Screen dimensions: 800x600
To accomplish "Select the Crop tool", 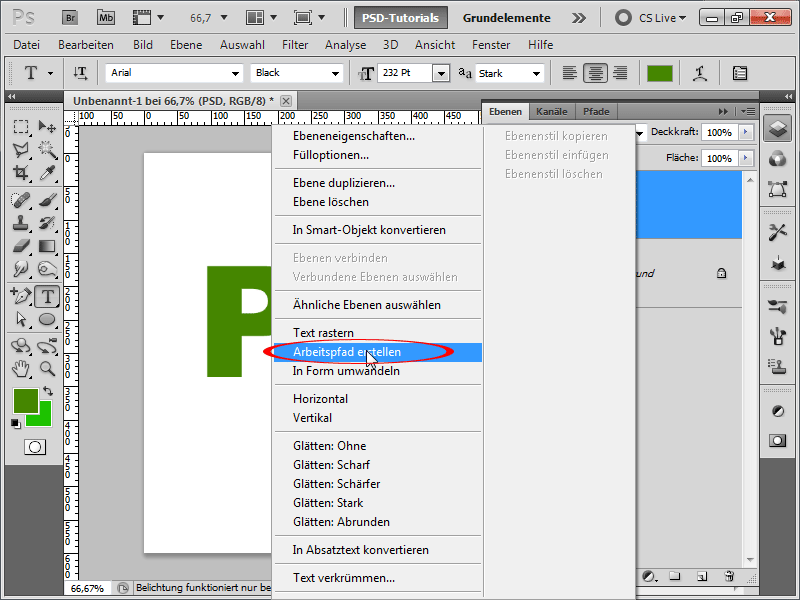I will click(x=21, y=172).
